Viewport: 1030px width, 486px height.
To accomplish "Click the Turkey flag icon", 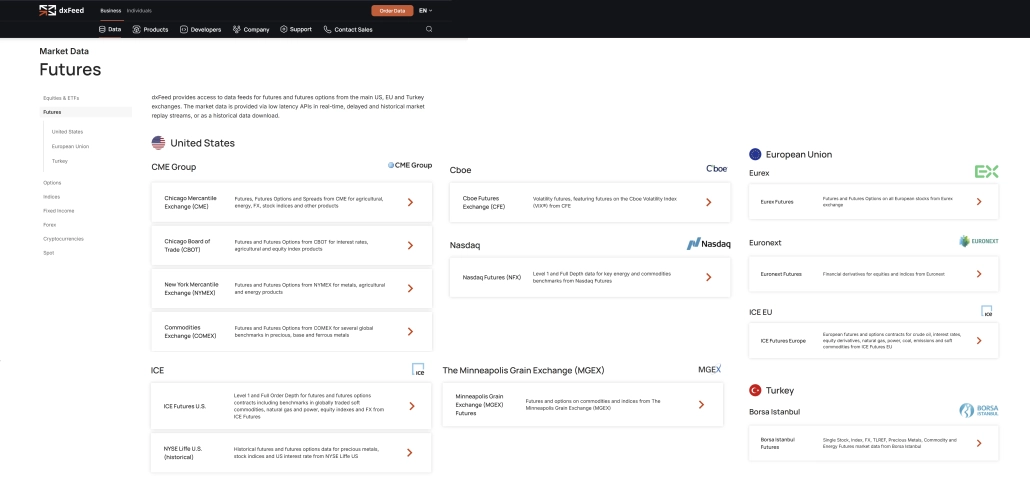I will coord(755,390).
